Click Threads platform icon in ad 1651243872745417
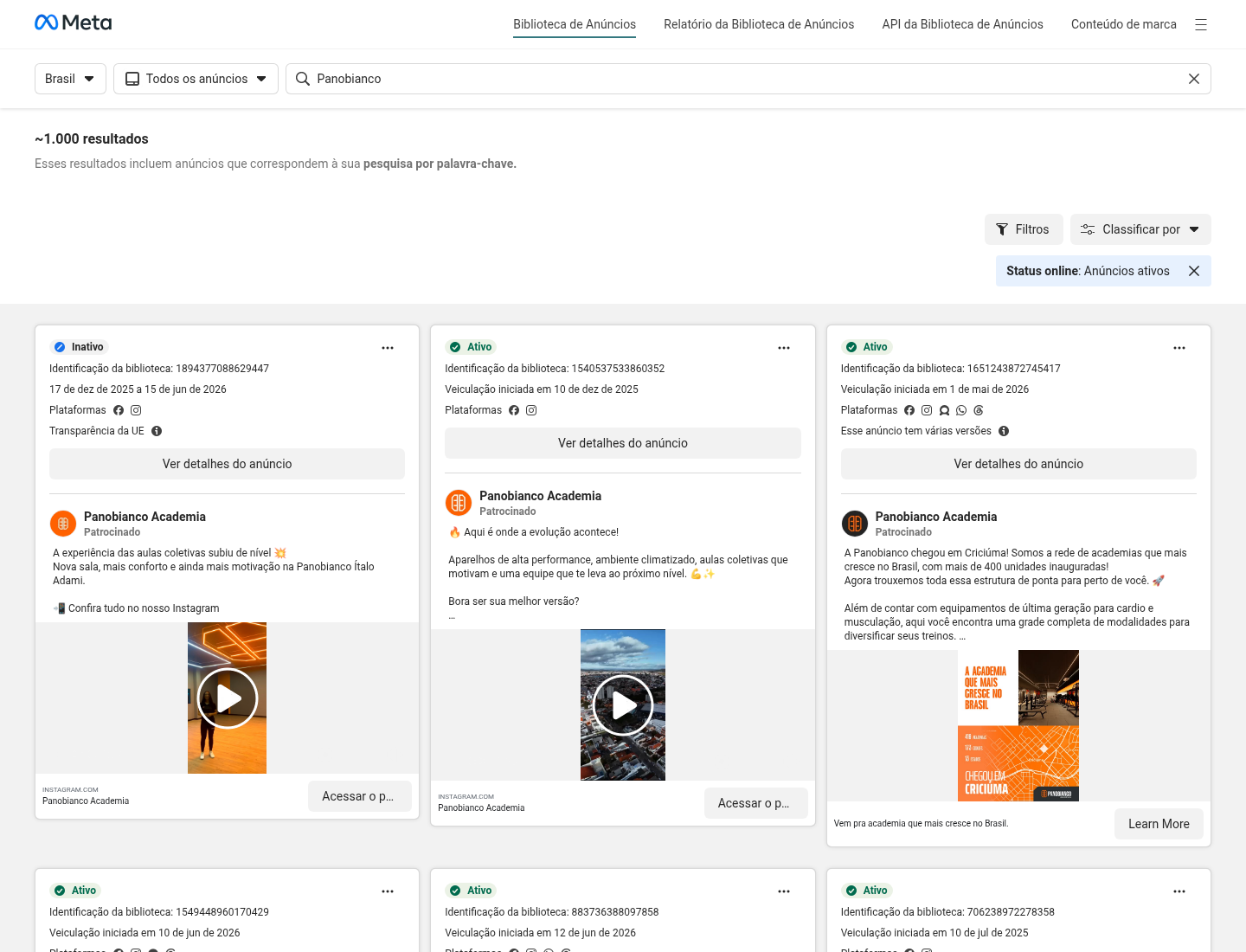 979,410
